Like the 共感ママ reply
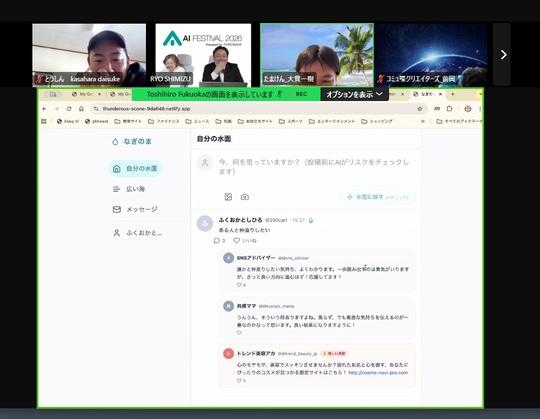Image resolution: width=540 pixels, height=419 pixels. pyautogui.click(x=239, y=333)
